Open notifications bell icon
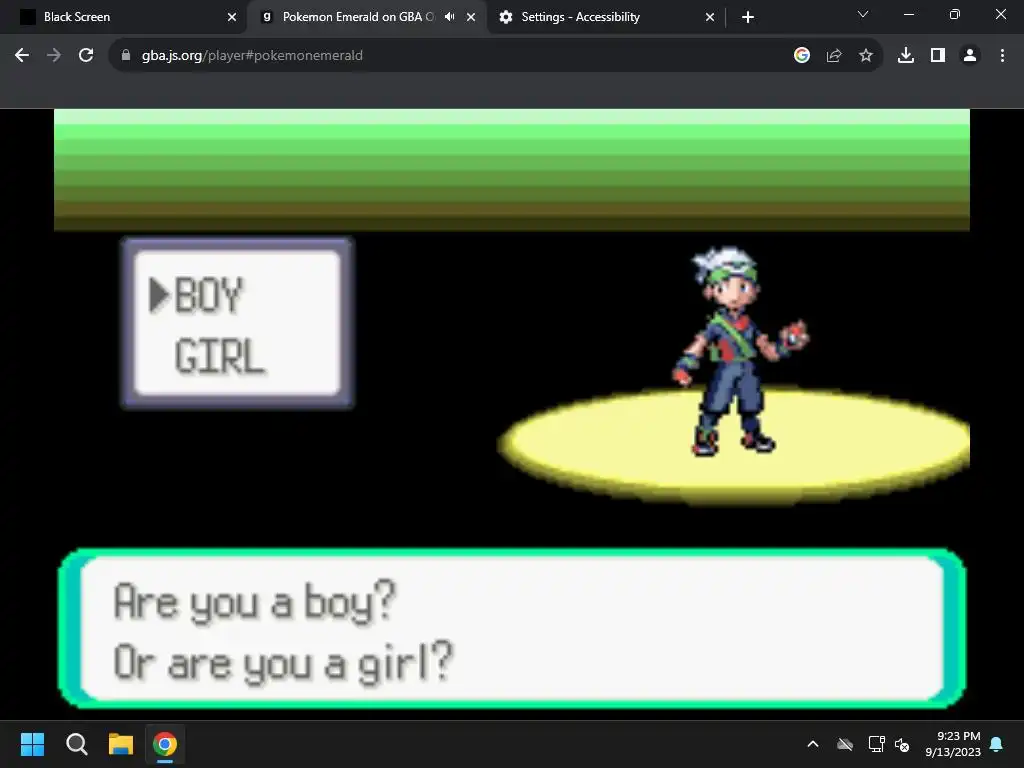The width and height of the screenshot is (1024, 768). pos(997,744)
